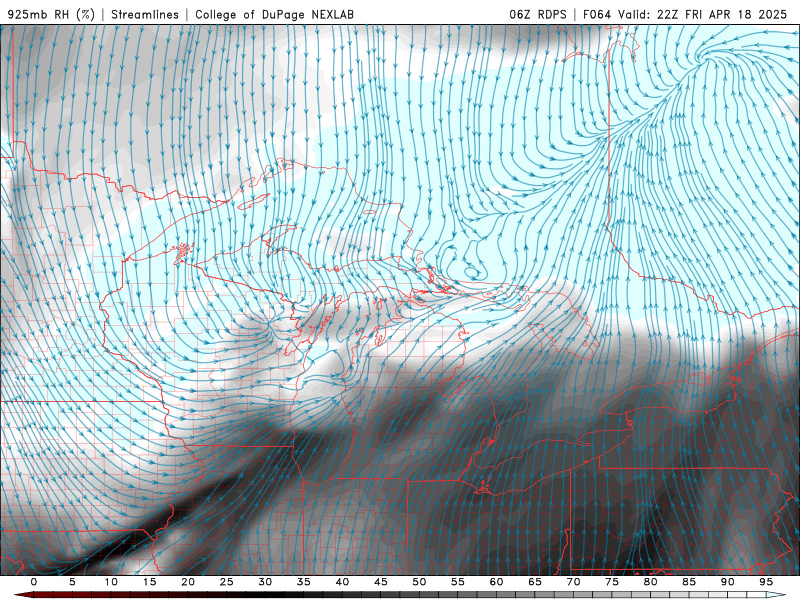The height and width of the screenshot is (600, 800).
Task: Click the 30 label on the RH scale
Action: coord(265,582)
